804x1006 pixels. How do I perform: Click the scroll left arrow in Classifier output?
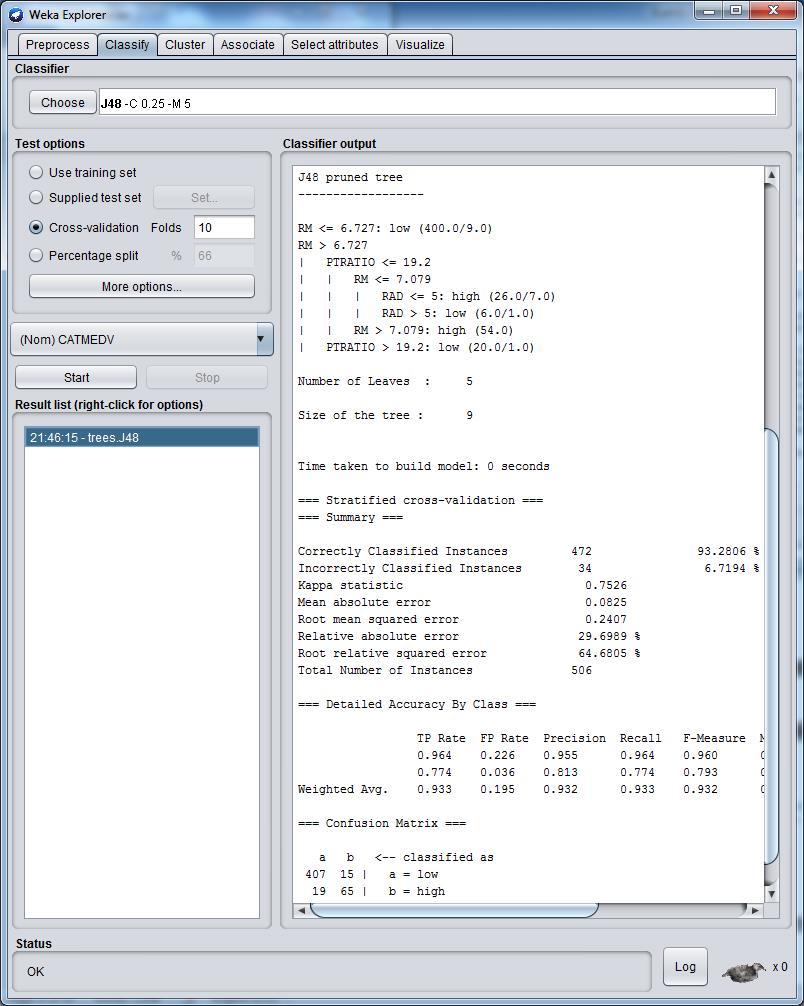click(x=301, y=910)
